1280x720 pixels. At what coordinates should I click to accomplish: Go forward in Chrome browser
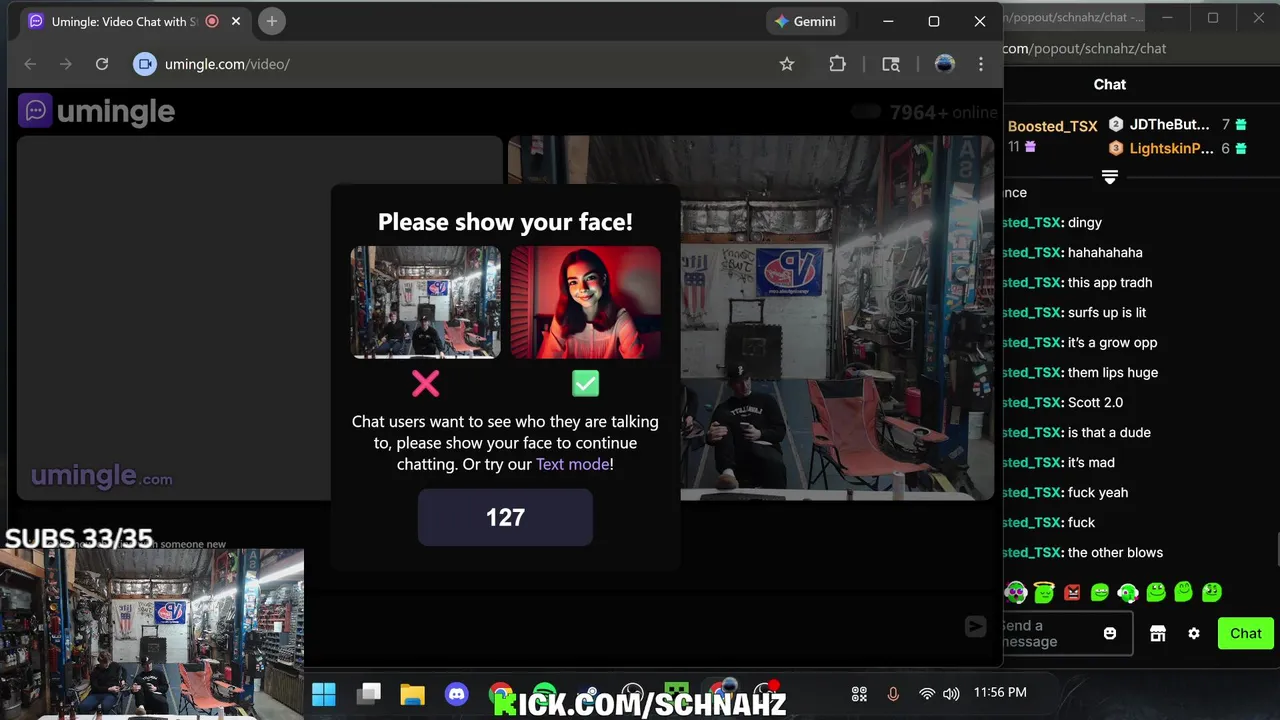point(66,64)
